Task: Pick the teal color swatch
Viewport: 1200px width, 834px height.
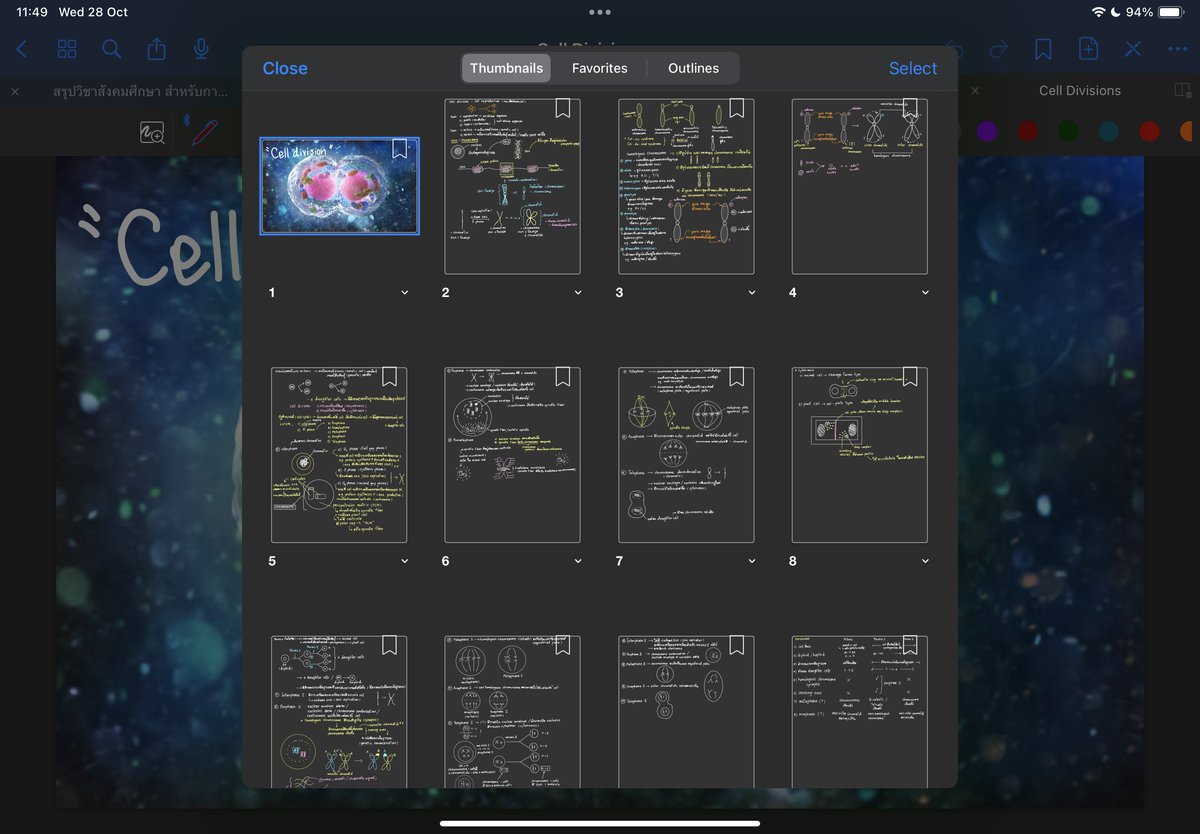Action: pyautogui.click(x=1108, y=131)
